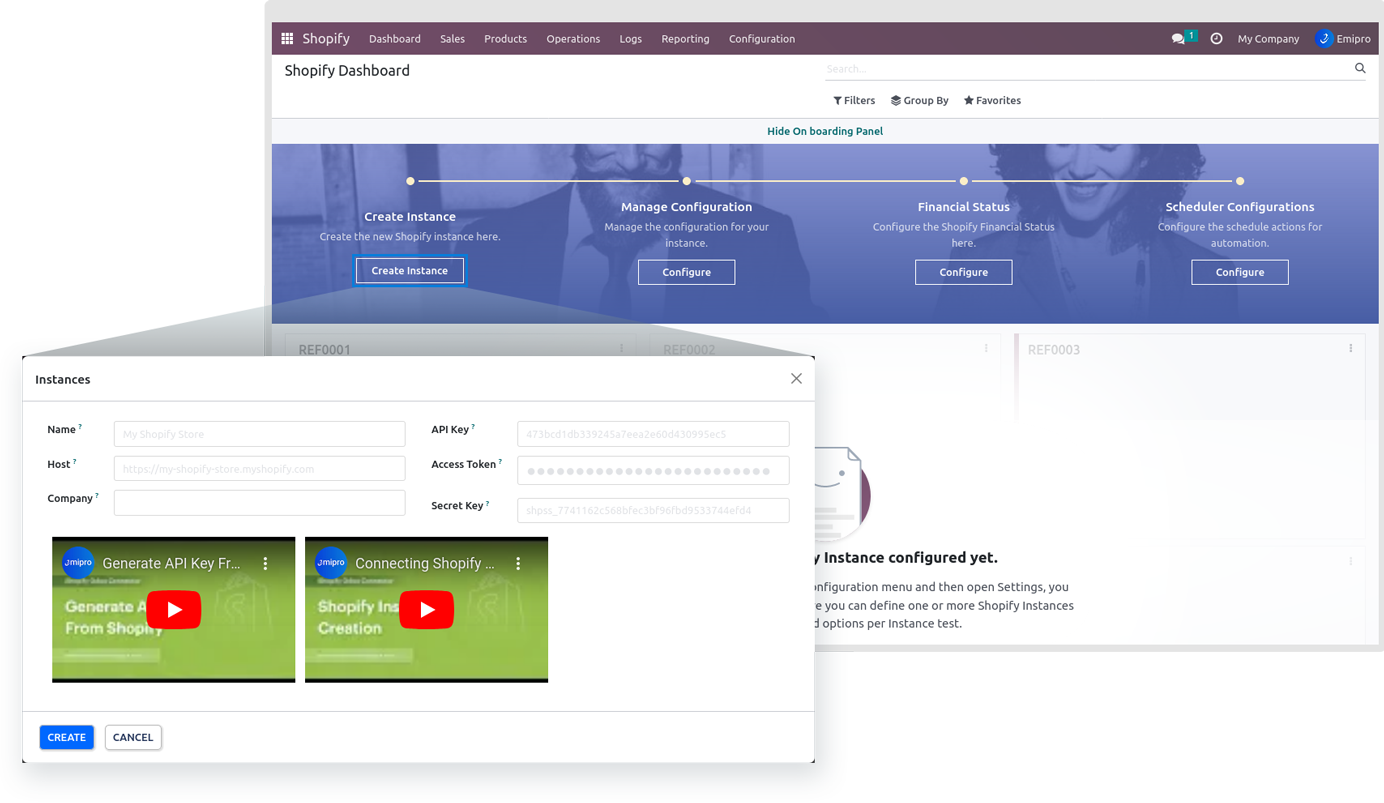This screenshot has height=803, width=1384.
Task: Click Emipro channel logo on Connecting Shopify video
Action: click(331, 563)
